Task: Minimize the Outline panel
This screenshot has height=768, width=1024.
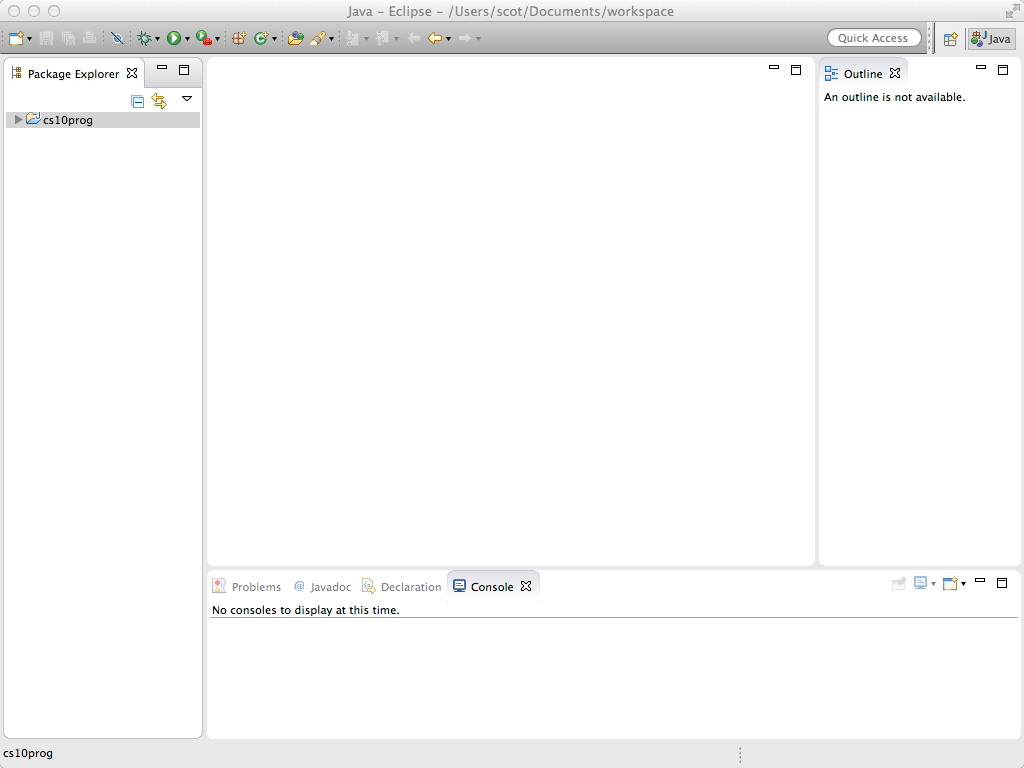Action: 981,67
